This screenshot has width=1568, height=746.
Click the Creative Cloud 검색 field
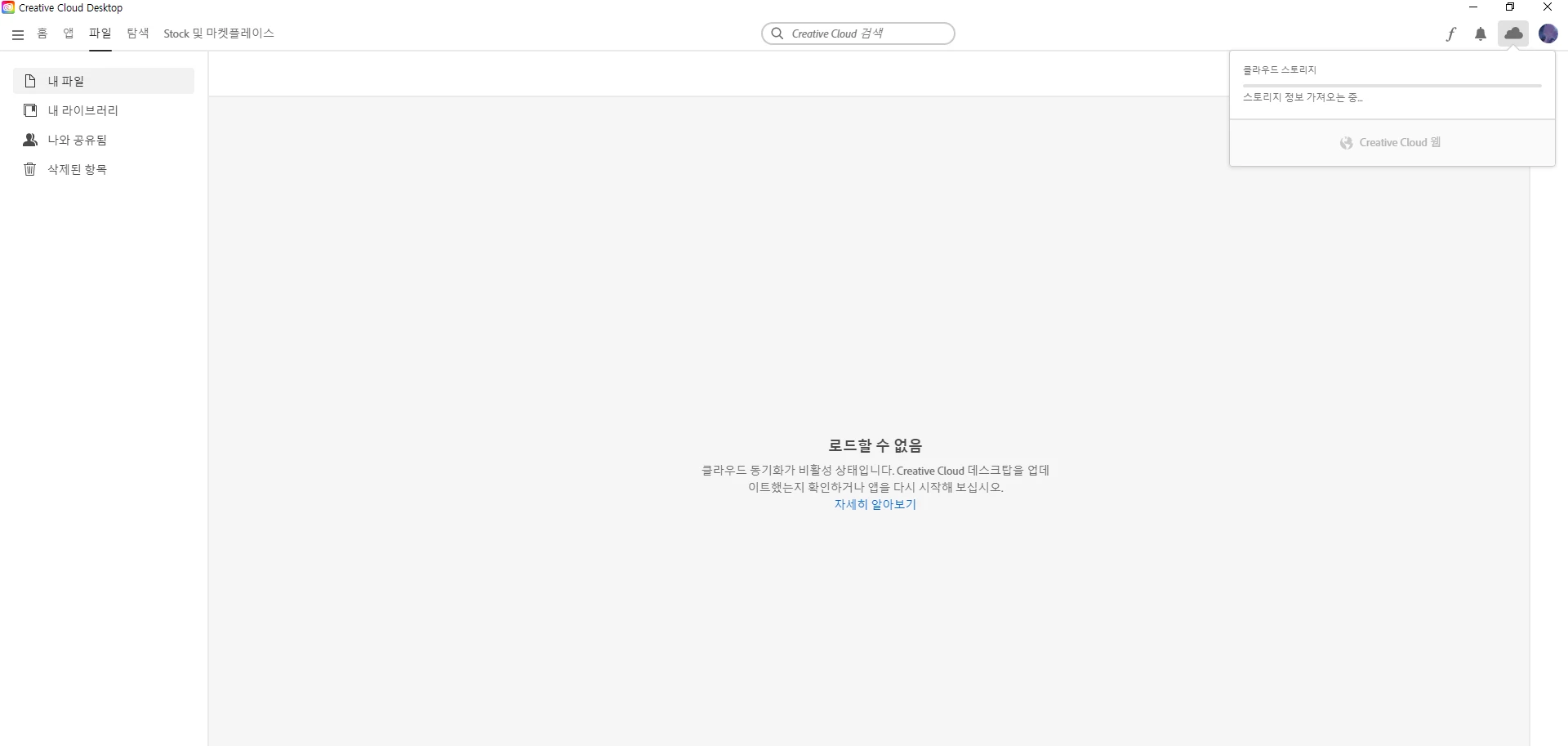[858, 34]
